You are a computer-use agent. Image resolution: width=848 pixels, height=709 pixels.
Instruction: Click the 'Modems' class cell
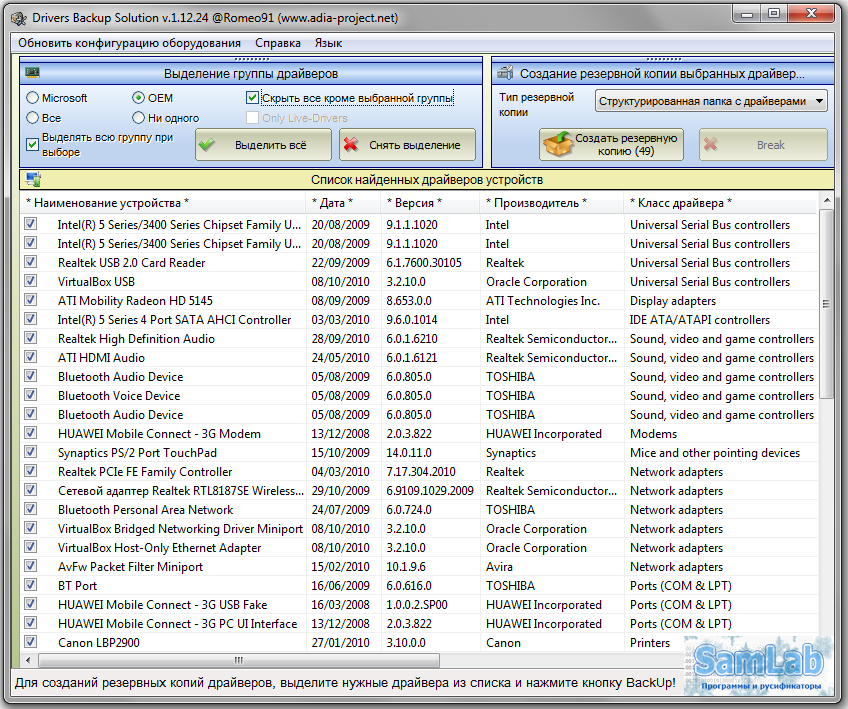[653, 433]
